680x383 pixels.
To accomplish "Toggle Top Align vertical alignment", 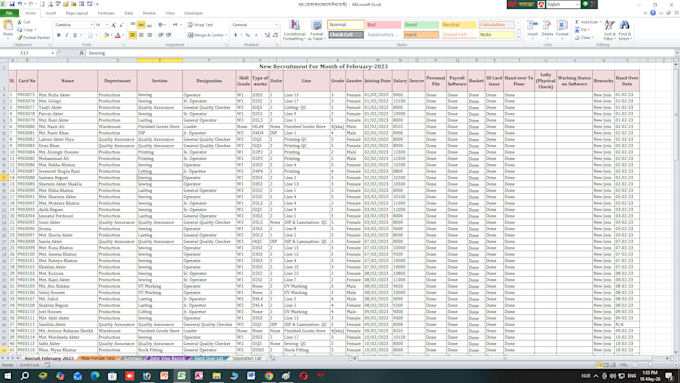I will [x=133, y=25].
